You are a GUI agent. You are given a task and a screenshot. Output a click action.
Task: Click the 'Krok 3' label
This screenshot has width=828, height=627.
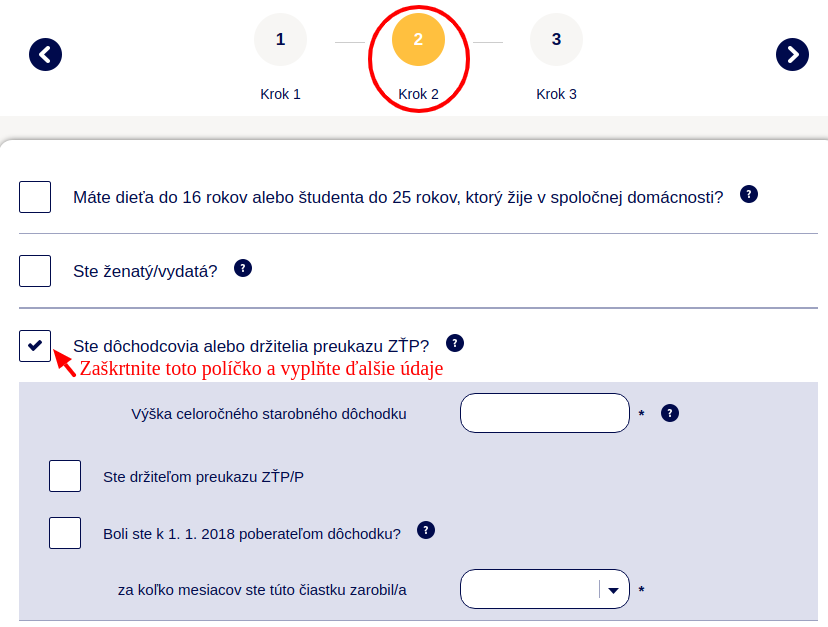coord(556,94)
